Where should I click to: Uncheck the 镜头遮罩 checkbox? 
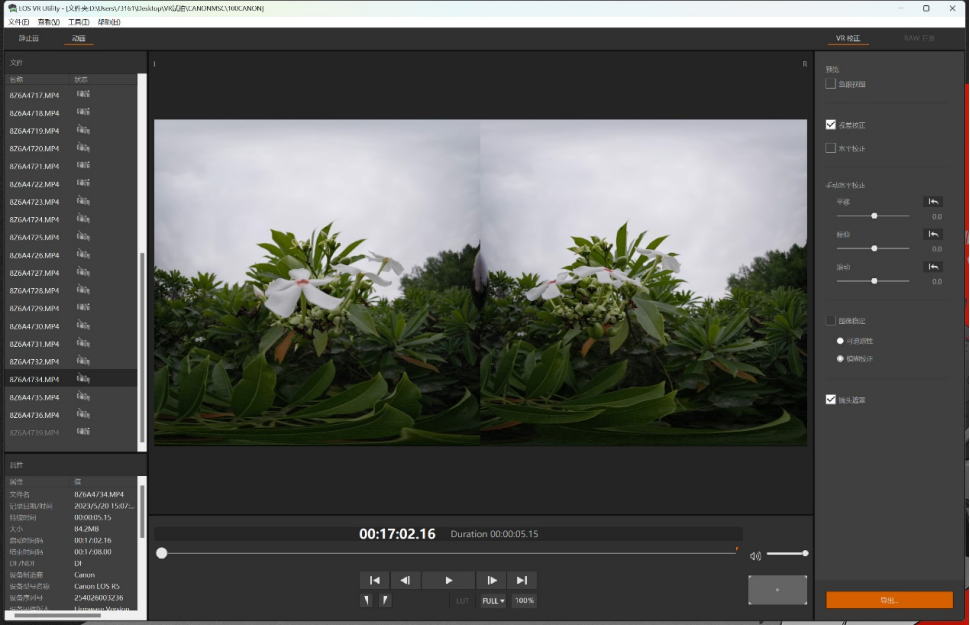[831, 400]
